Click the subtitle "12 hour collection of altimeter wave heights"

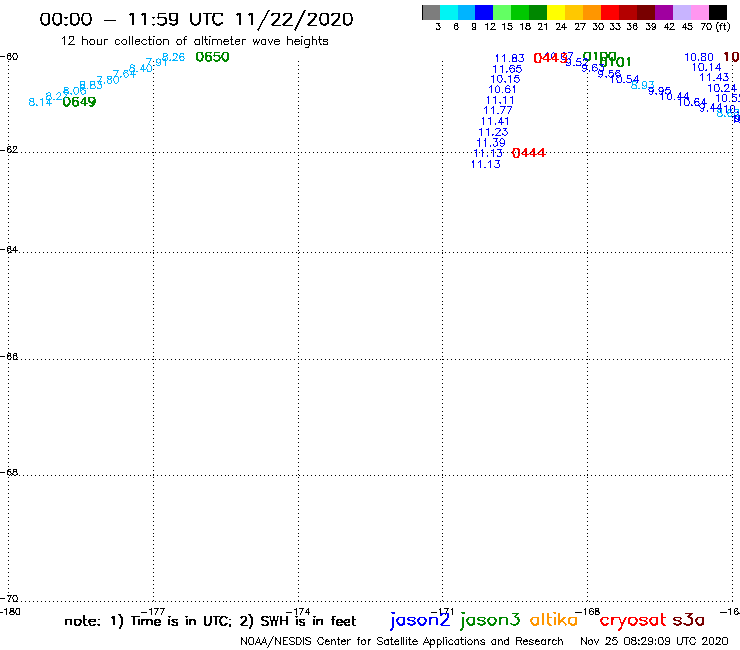[194, 41]
